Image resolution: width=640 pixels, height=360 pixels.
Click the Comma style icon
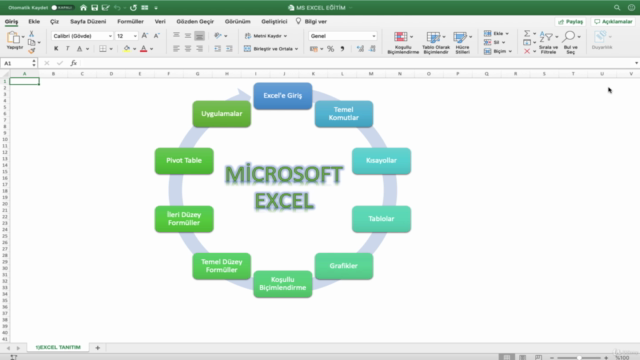342,49
